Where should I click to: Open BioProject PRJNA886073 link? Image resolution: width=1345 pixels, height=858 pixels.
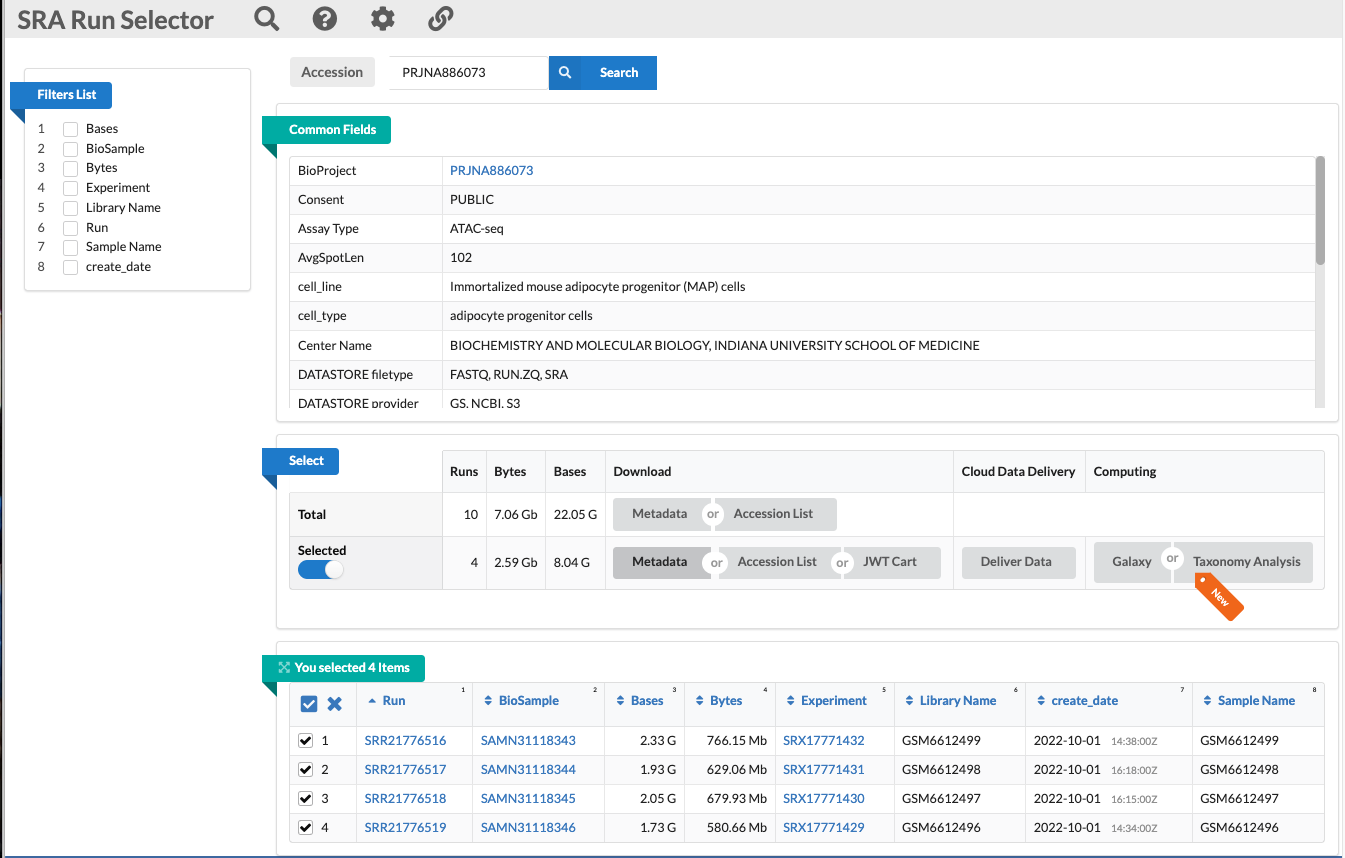pos(491,171)
